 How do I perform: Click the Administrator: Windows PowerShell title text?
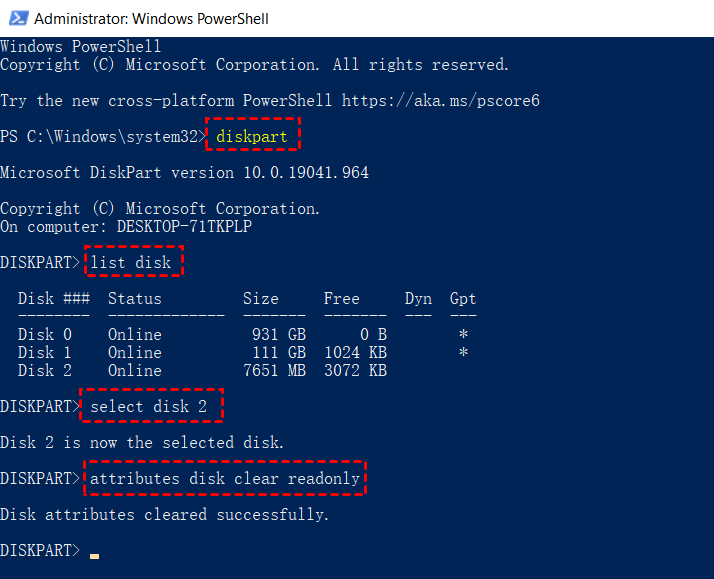151,18
